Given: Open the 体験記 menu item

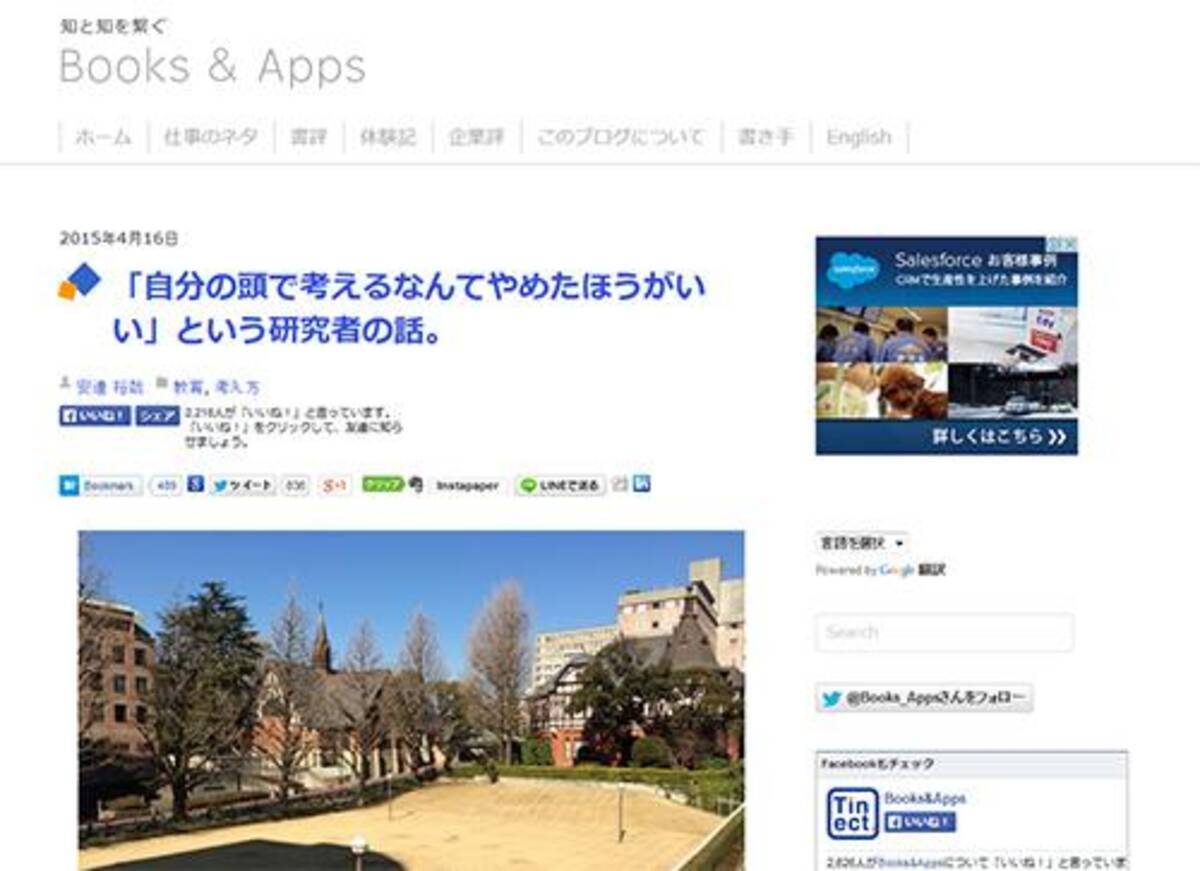Looking at the screenshot, I should pyautogui.click(x=387, y=137).
